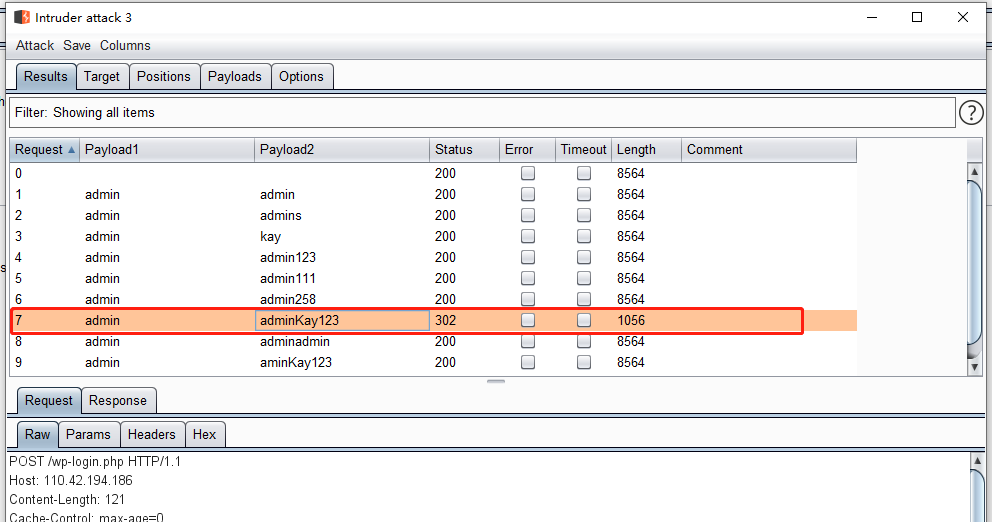Click results table scrollbar up arrow
The image size is (992, 522).
point(974,171)
